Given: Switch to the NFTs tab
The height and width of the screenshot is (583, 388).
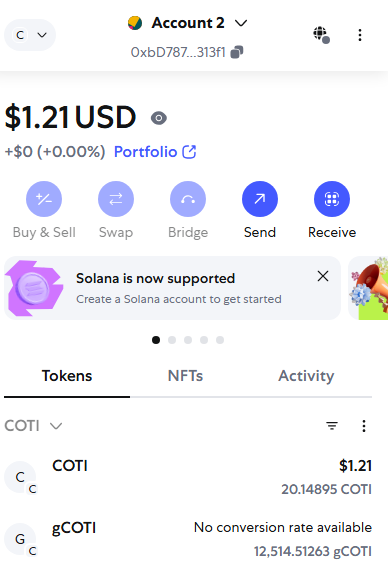Looking at the screenshot, I should click(x=185, y=376).
